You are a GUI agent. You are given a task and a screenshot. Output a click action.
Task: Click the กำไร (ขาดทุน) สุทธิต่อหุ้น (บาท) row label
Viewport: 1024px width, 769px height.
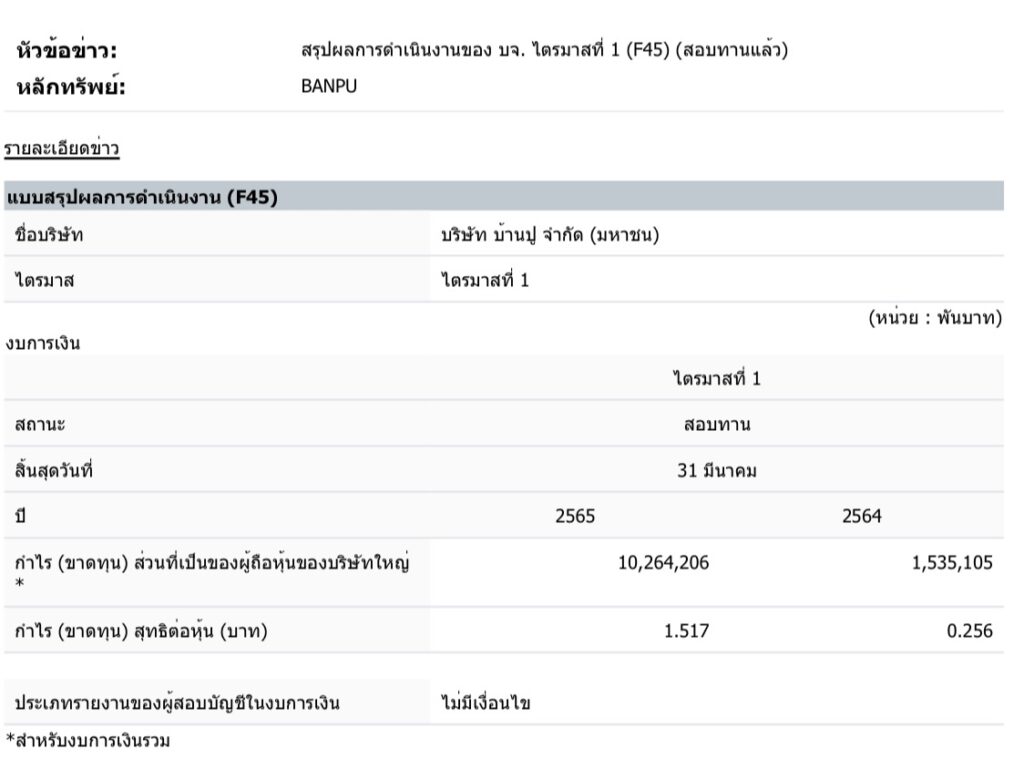click(x=141, y=631)
